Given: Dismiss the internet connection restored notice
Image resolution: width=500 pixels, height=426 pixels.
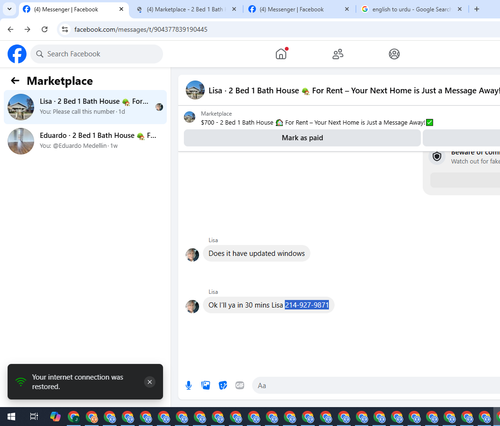Looking at the screenshot, I should point(150,382).
